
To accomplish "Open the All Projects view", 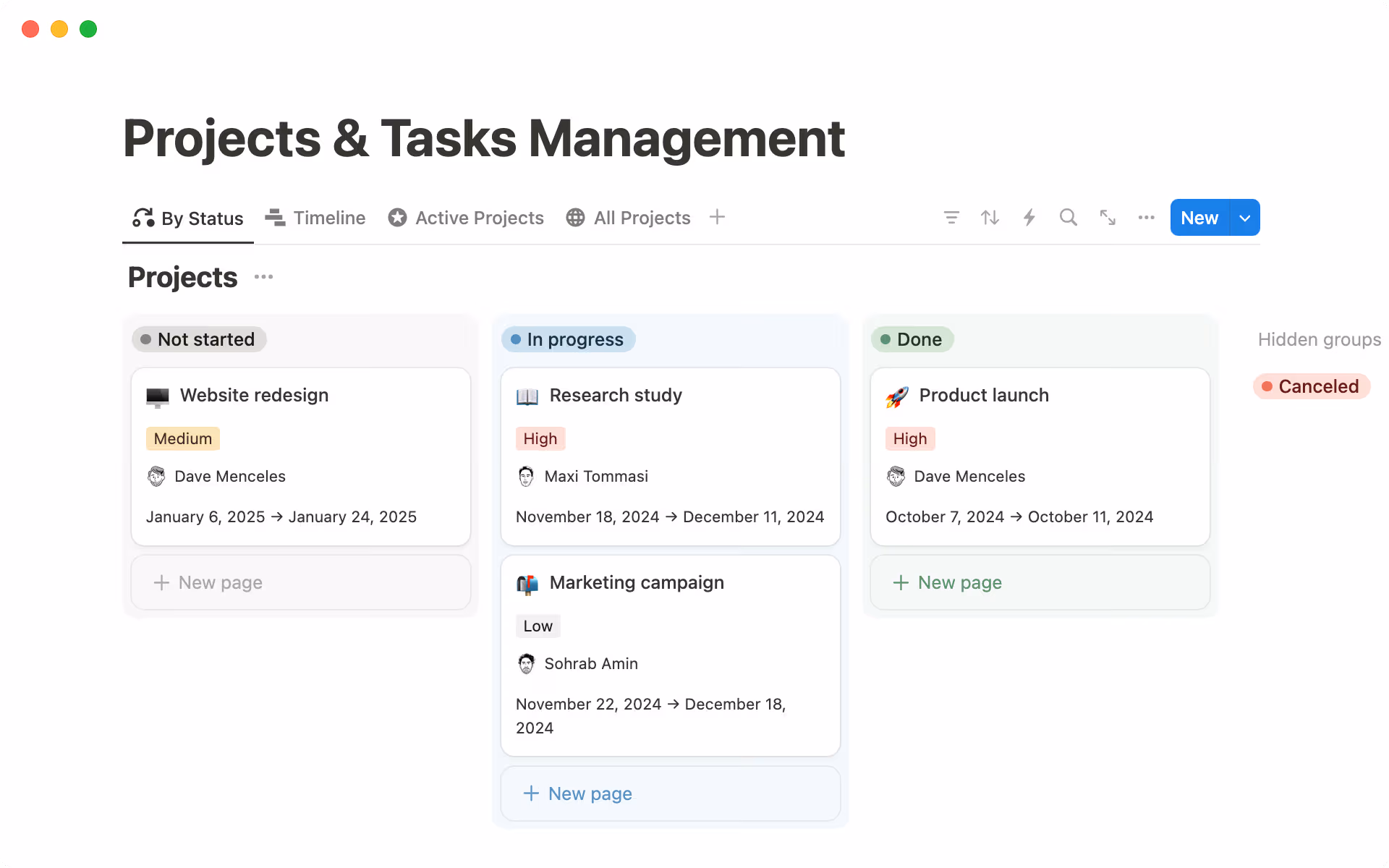I will 628,218.
